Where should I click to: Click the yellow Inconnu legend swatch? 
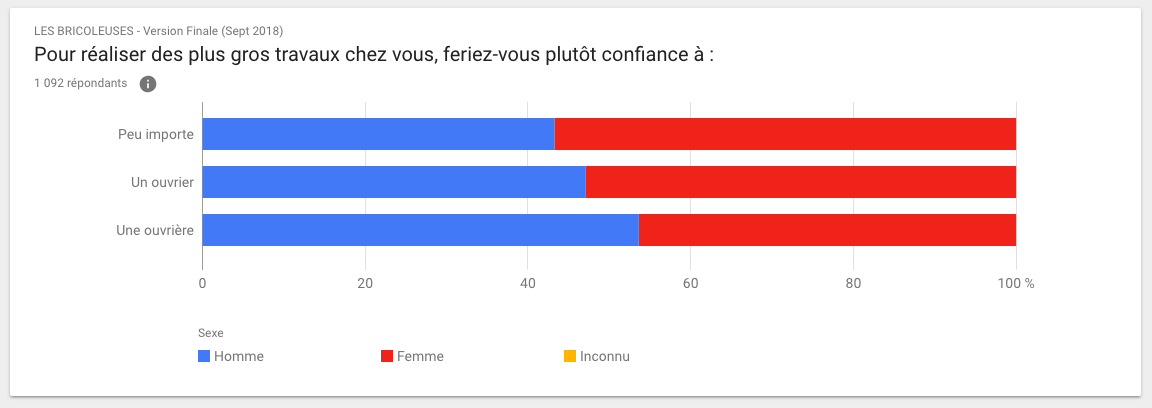570,356
